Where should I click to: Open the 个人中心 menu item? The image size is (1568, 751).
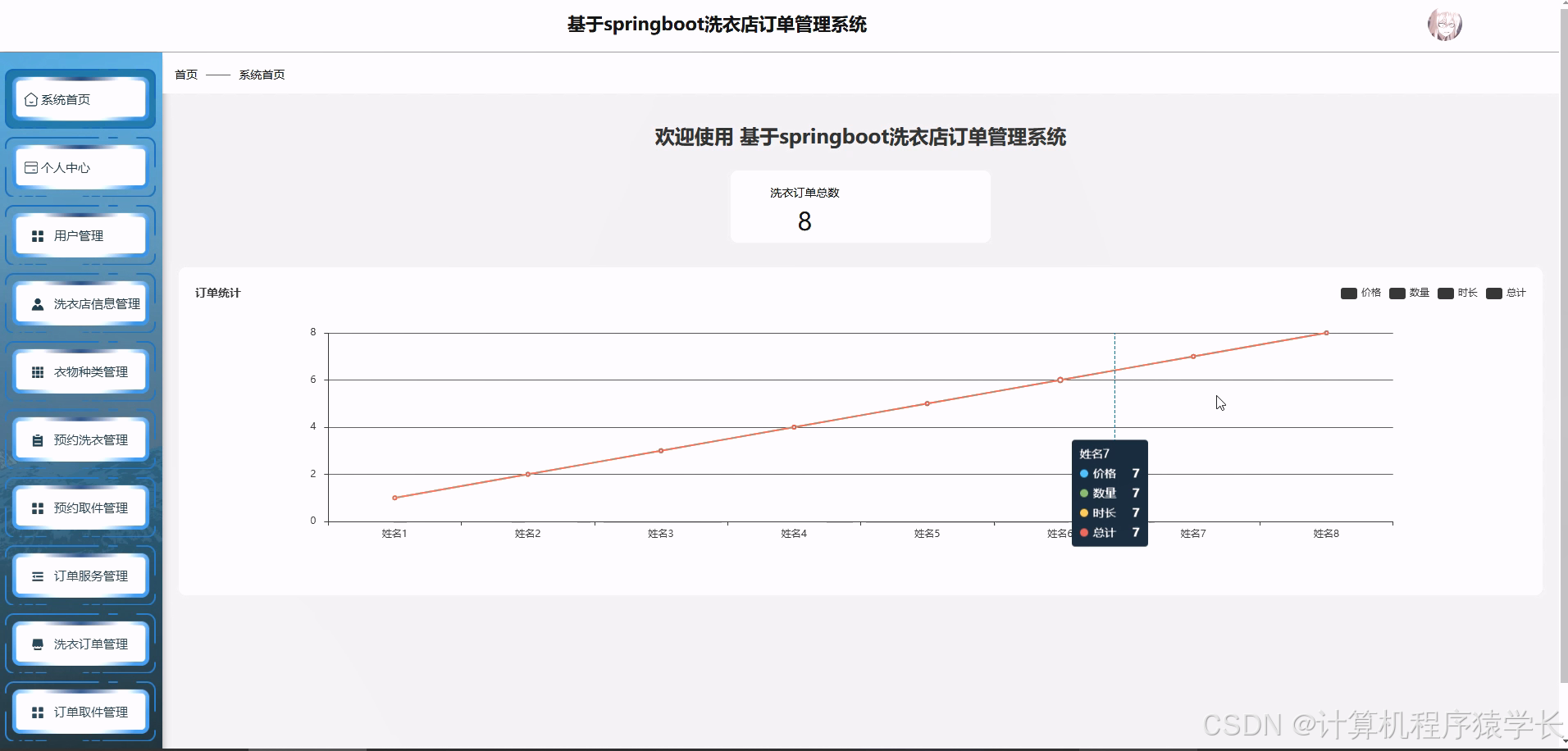[x=80, y=167]
